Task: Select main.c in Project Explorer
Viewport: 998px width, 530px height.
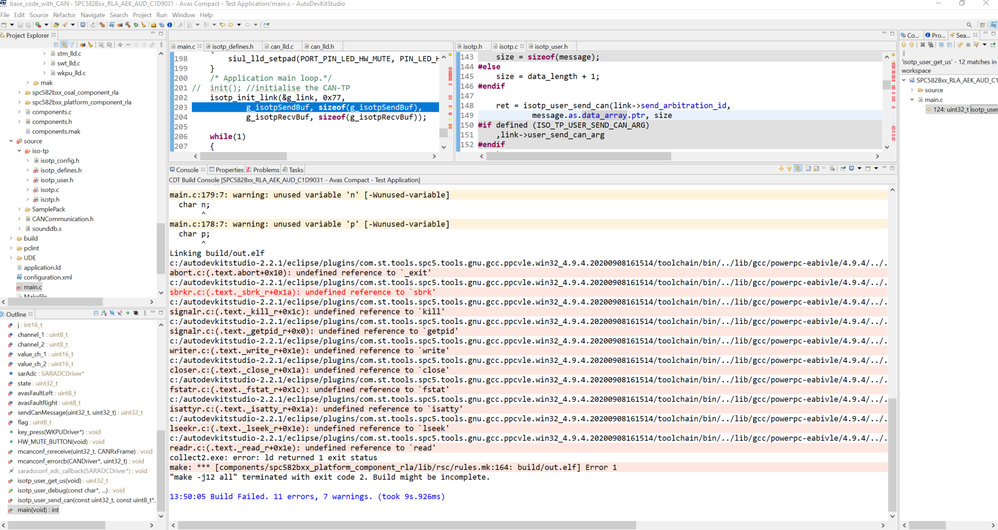Action: point(32,287)
